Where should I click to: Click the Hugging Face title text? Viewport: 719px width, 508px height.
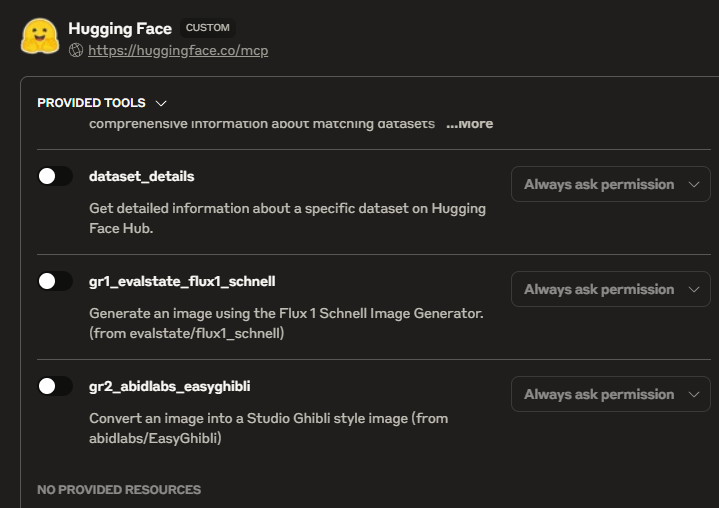coord(120,29)
